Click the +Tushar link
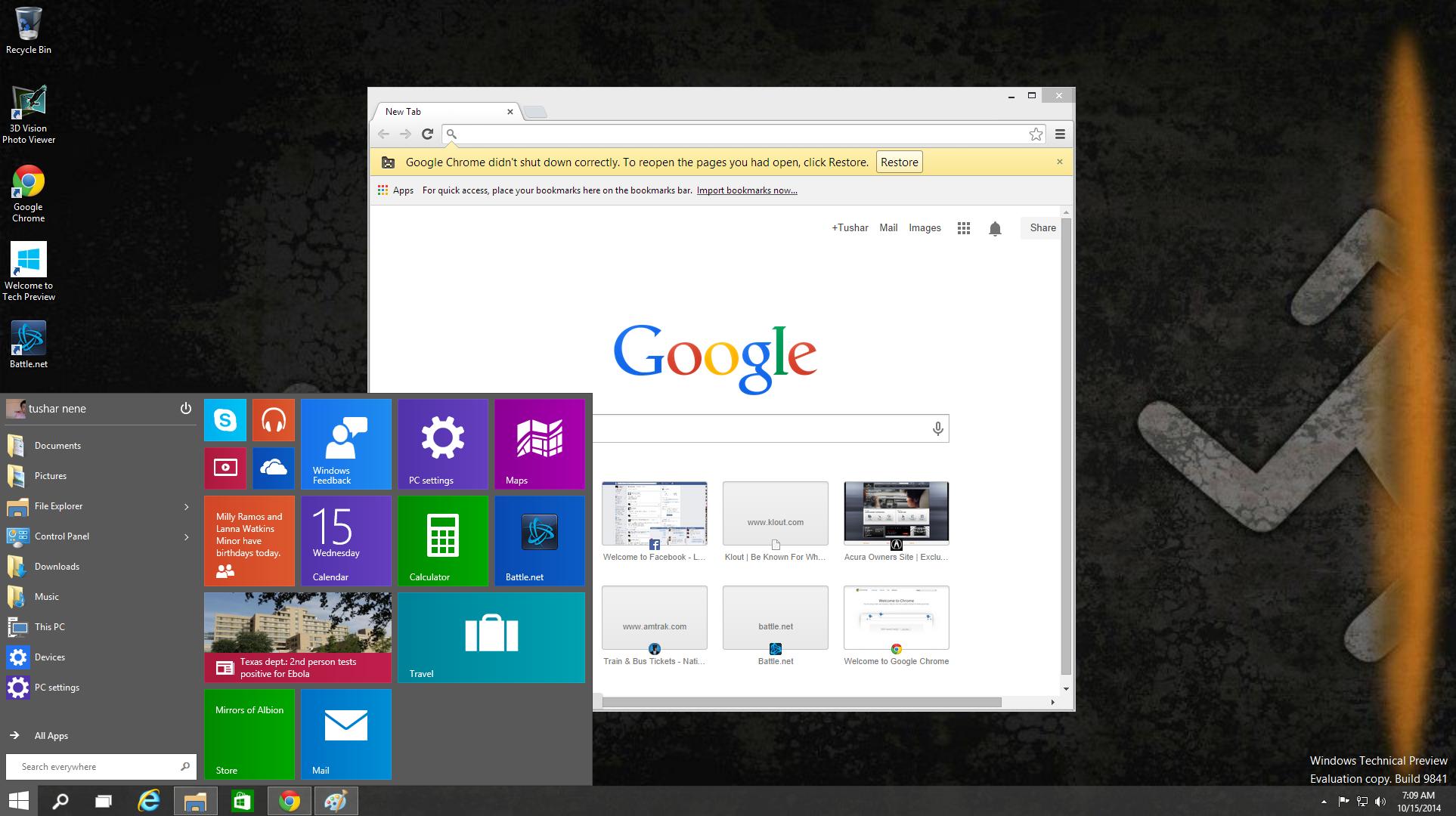This screenshot has width=1456, height=816. 850,228
